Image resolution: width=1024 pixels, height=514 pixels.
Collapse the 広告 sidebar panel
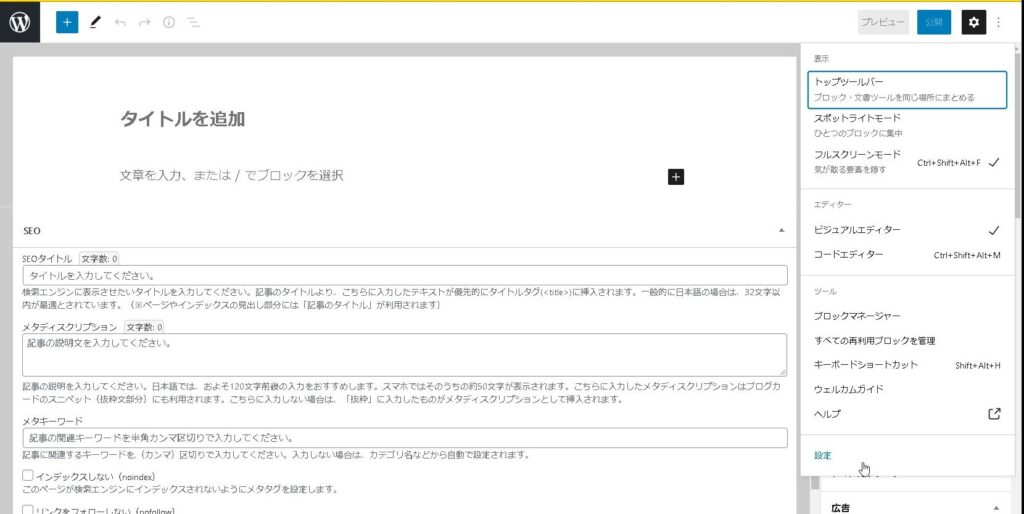[x=998, y=507]
